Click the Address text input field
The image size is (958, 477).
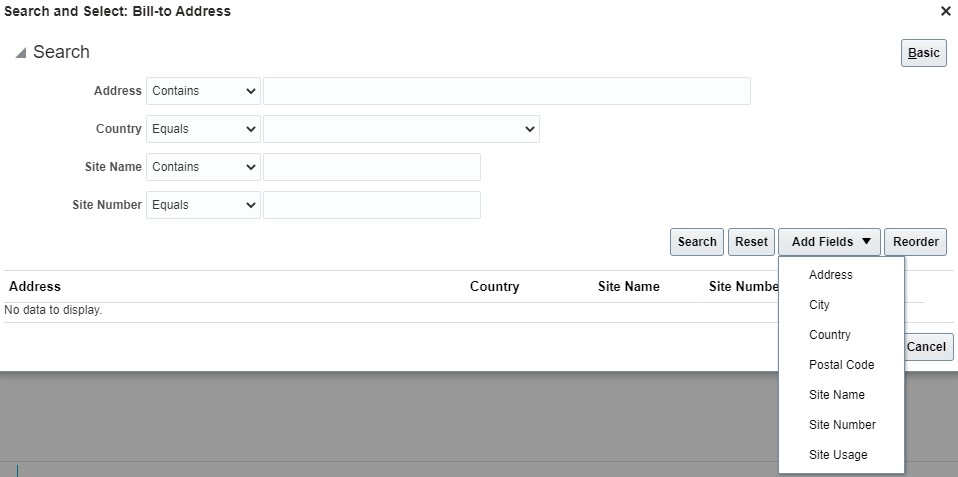click(x=506, y=91)
